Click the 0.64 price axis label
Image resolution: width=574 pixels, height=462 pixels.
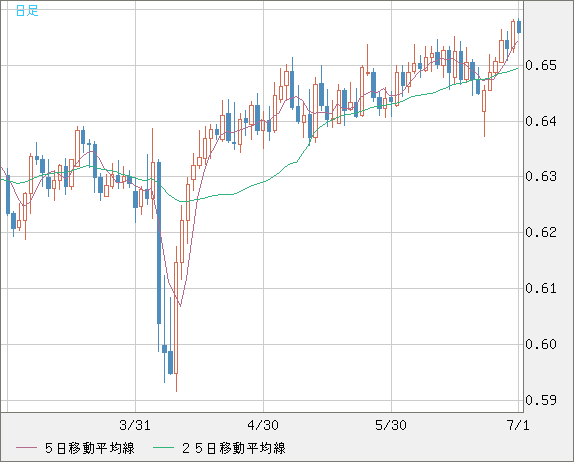[x=541, y=121]
